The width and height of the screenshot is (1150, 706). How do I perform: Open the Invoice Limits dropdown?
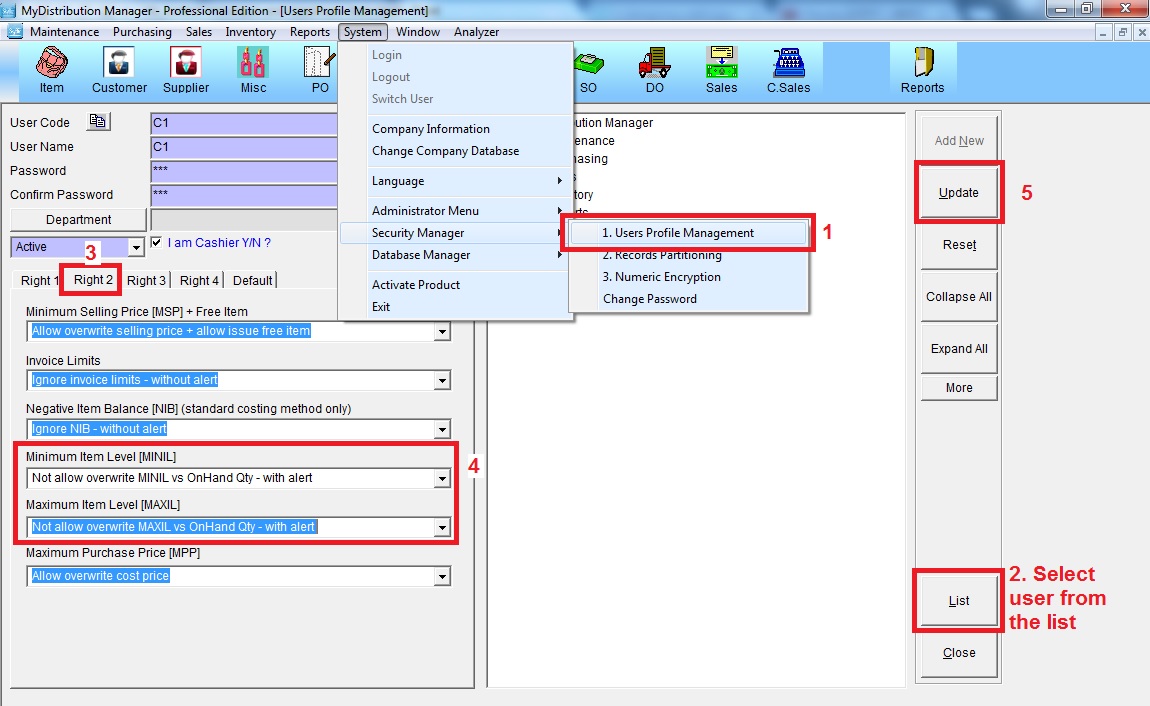[x=441, y=380]
